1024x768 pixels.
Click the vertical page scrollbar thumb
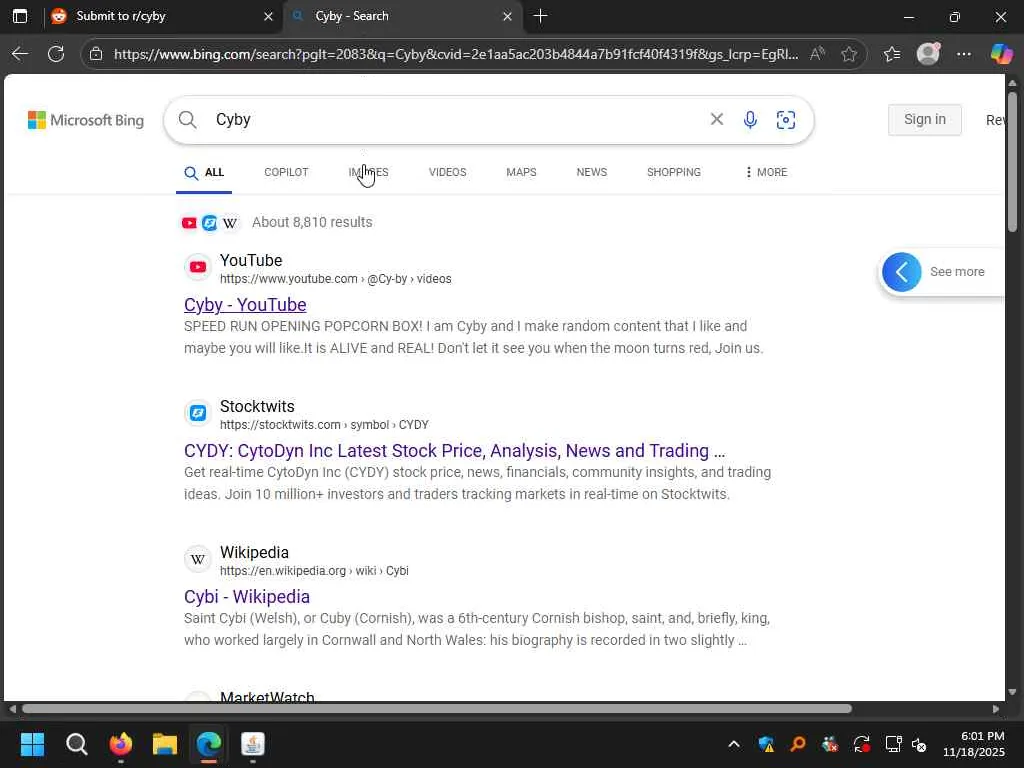pos(1012,161)
